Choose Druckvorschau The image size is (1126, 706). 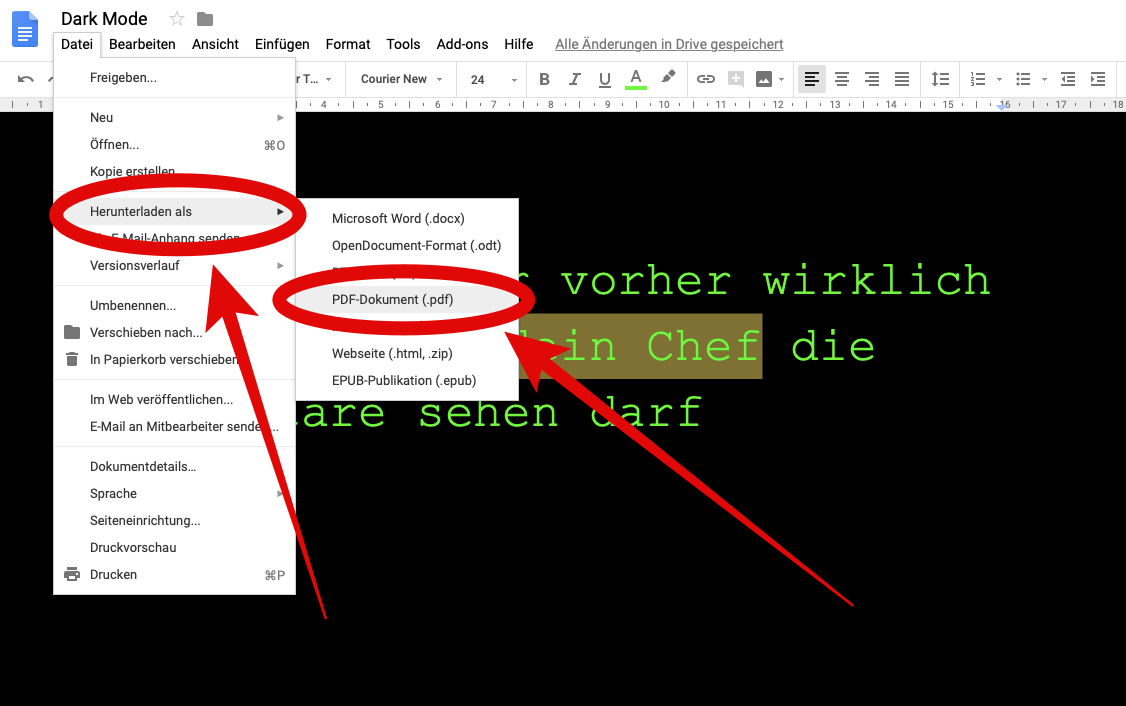(175, 548)
